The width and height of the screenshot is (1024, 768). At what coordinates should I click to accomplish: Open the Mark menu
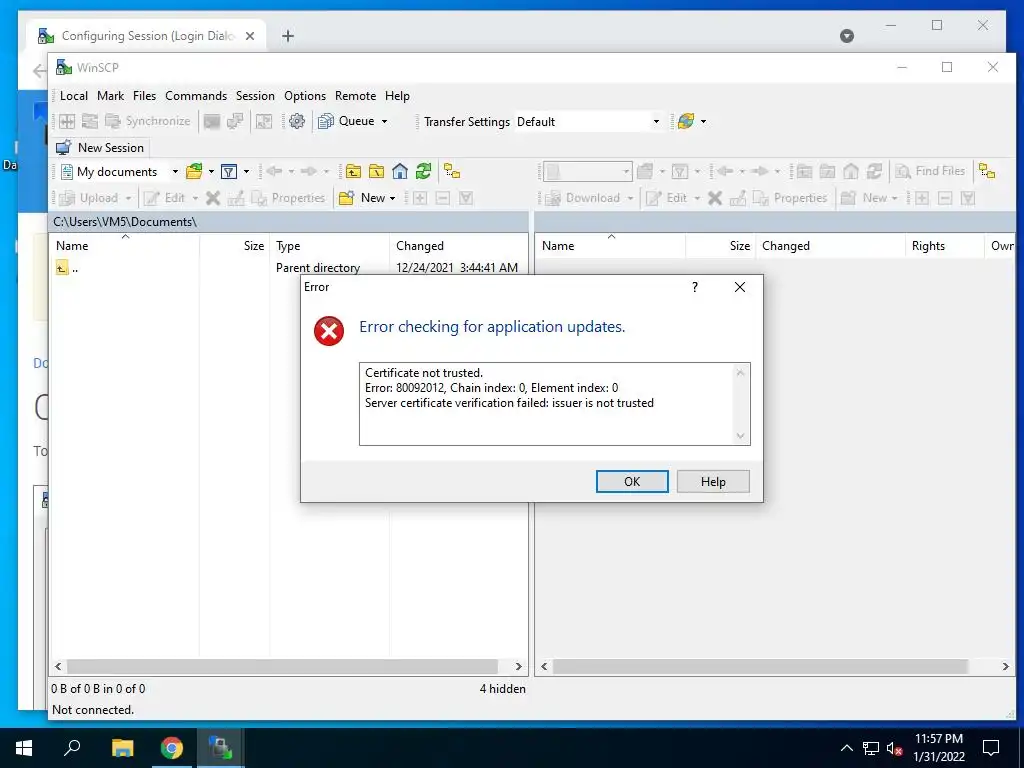pyautogui.click(x=110, y=96)
